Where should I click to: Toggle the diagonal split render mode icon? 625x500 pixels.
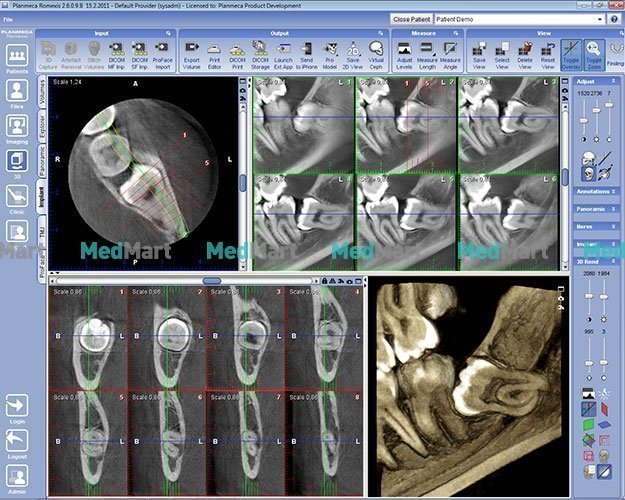pyautogui.click(x=604, y=472)
